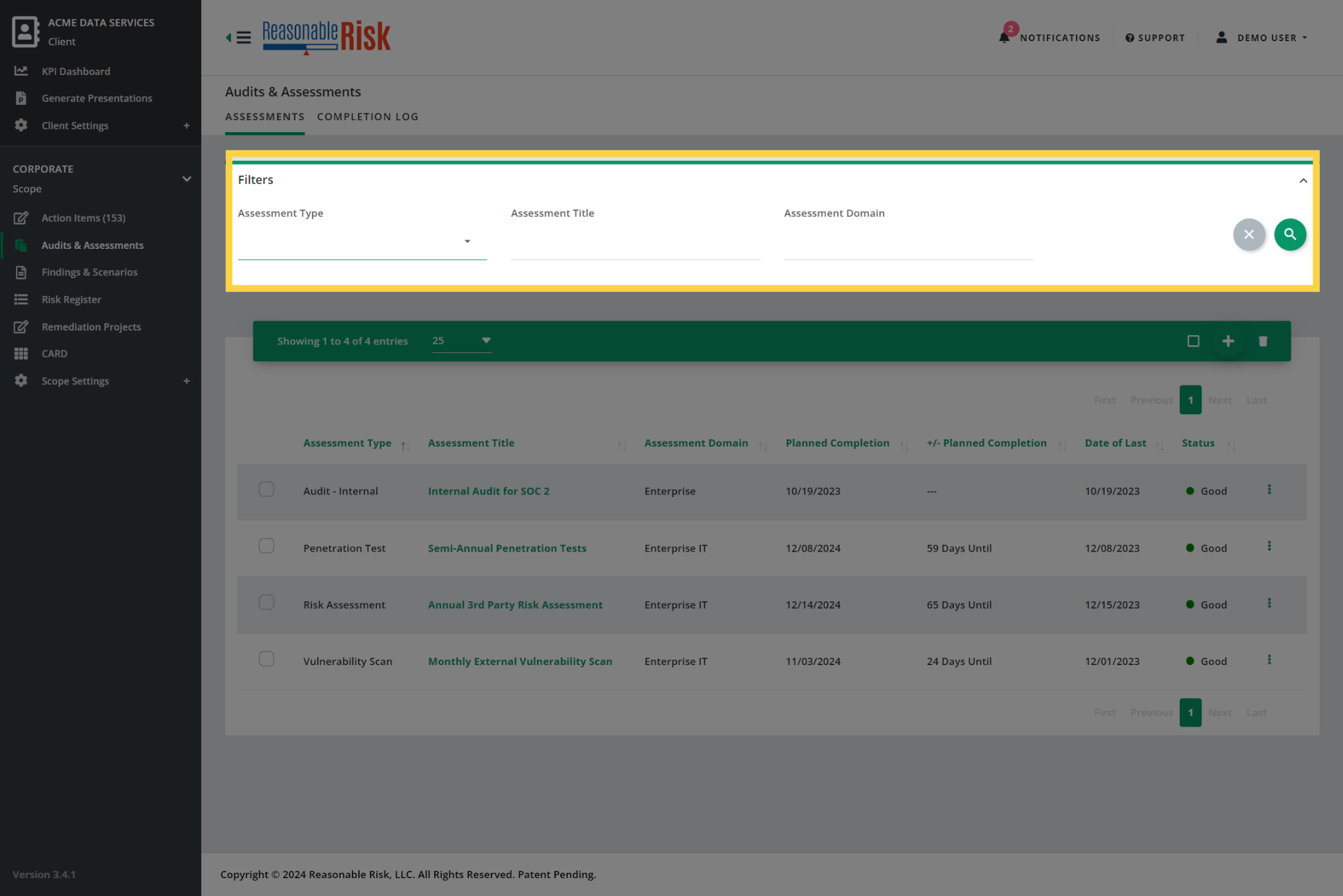This screenshot has height=896, width=1343.
Task: Expand the Corporate Scope selector chevron
Action: pos(187,179)
